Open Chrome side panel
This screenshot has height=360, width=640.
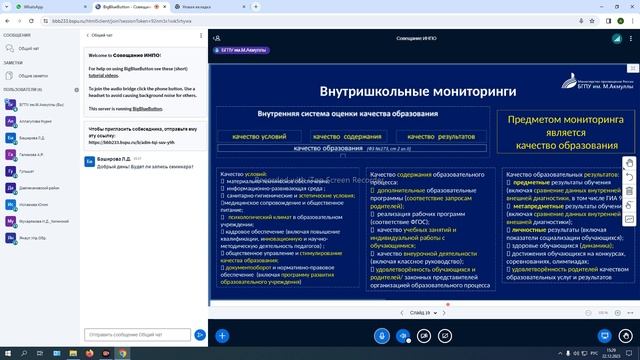pos(608,21)
